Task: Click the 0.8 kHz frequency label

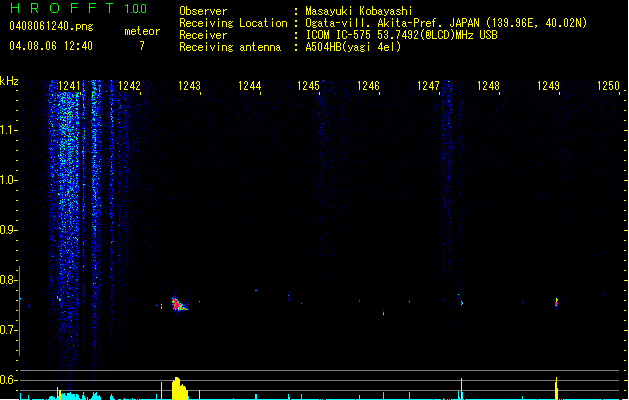Action: (x=7, y=280)
